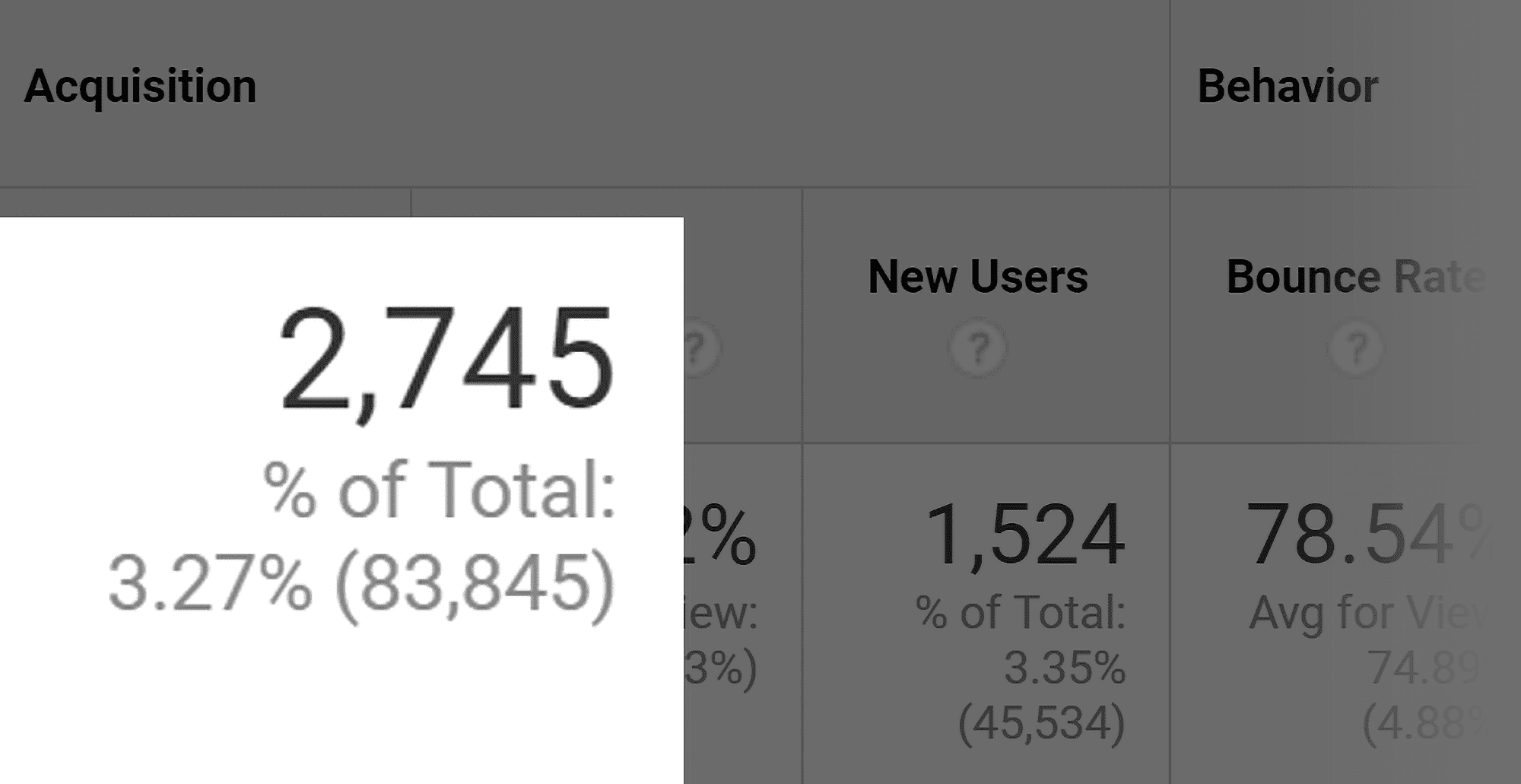Click the 'Avg for View' bounce rate label
The height and width of the screenshot is (784, 1521).
(x=1369, y=613)
